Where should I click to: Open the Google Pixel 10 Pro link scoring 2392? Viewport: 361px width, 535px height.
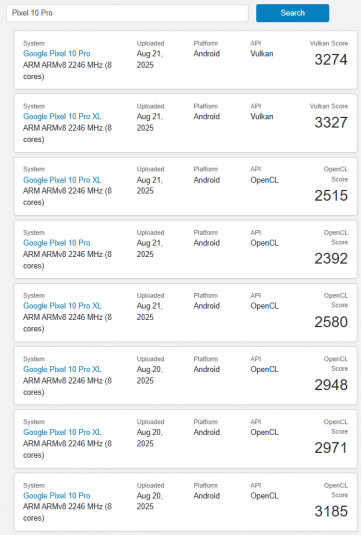57,243
